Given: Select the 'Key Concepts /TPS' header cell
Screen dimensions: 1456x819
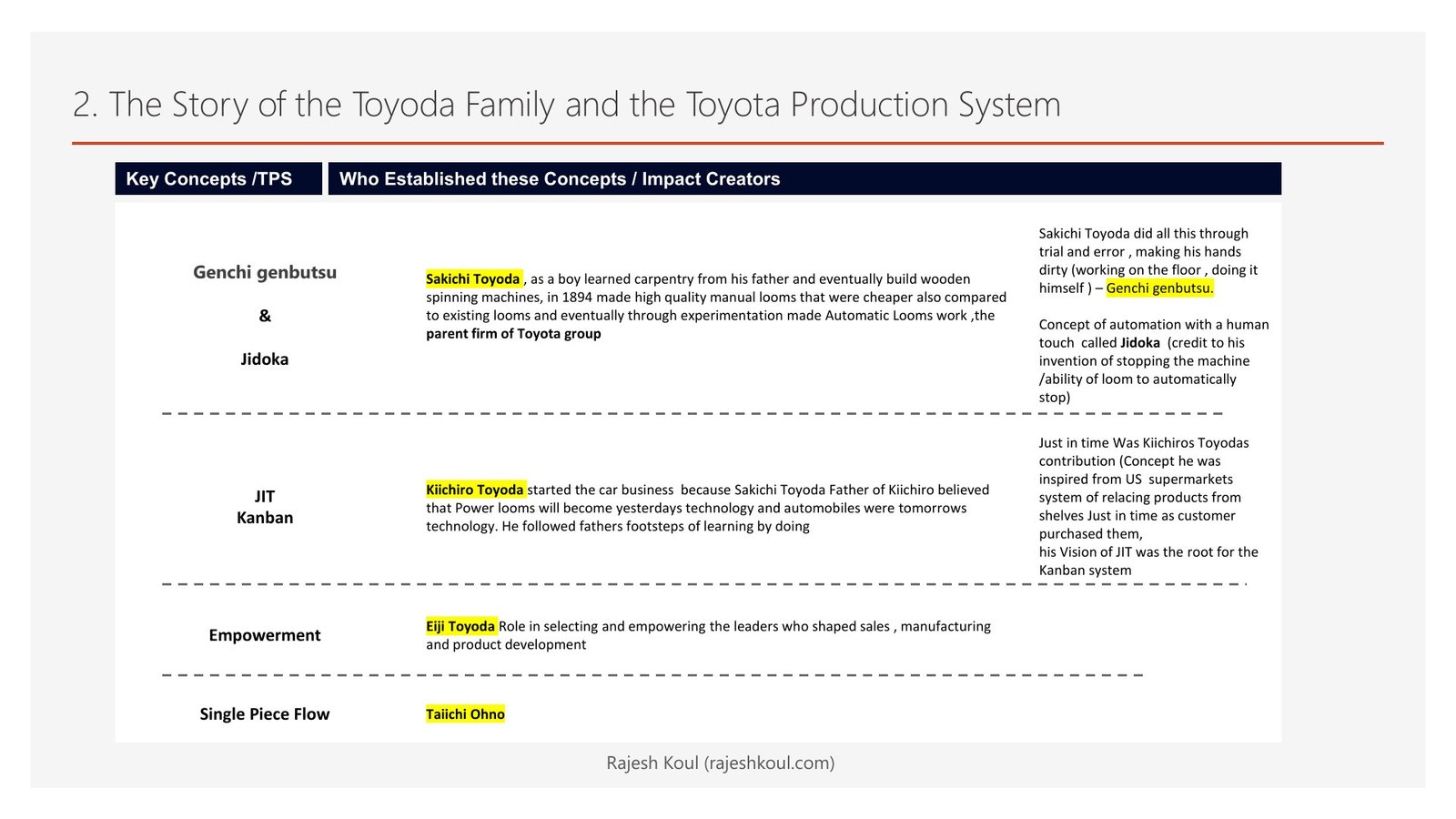Looking at the screenshot, I should [x=218, y=178].
